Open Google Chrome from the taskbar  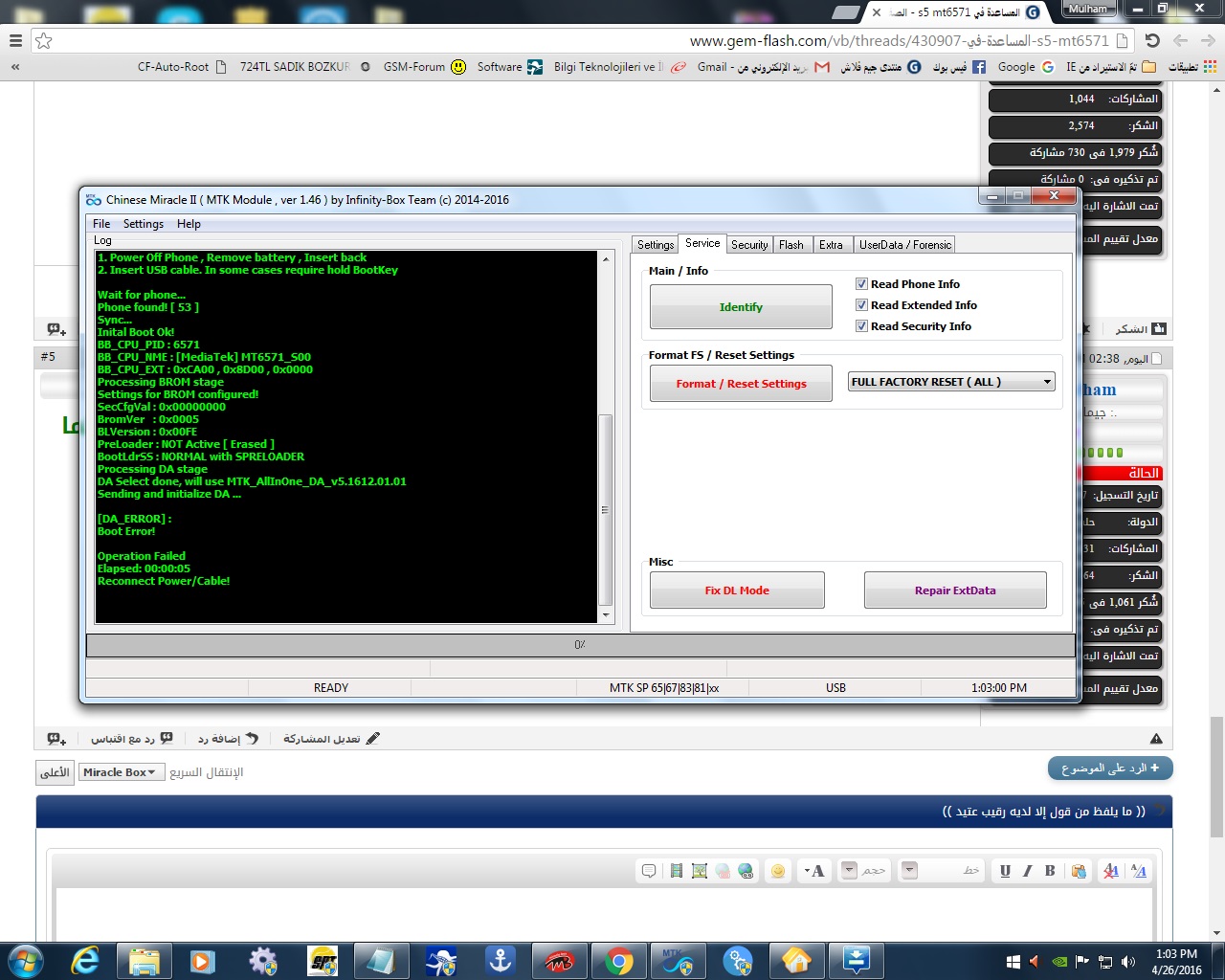[x=619, y=961]
